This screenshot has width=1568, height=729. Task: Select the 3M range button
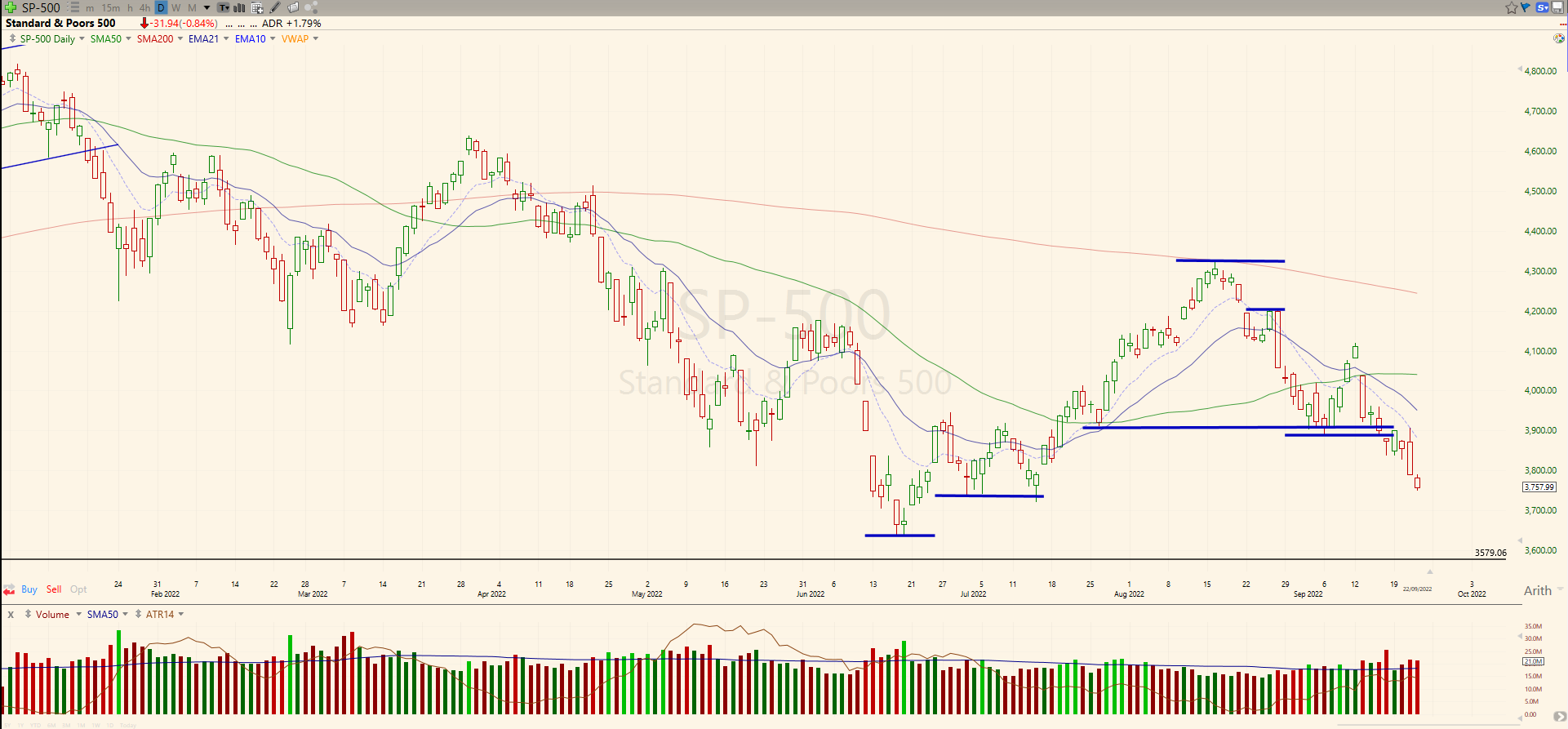[x=66, y=725]
